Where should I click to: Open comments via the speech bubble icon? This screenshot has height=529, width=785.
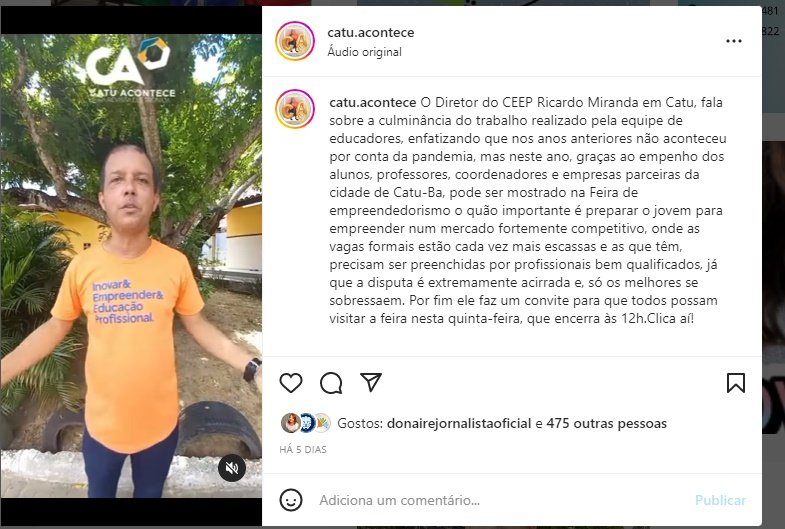pyautogui.click(x=331, y=383)
